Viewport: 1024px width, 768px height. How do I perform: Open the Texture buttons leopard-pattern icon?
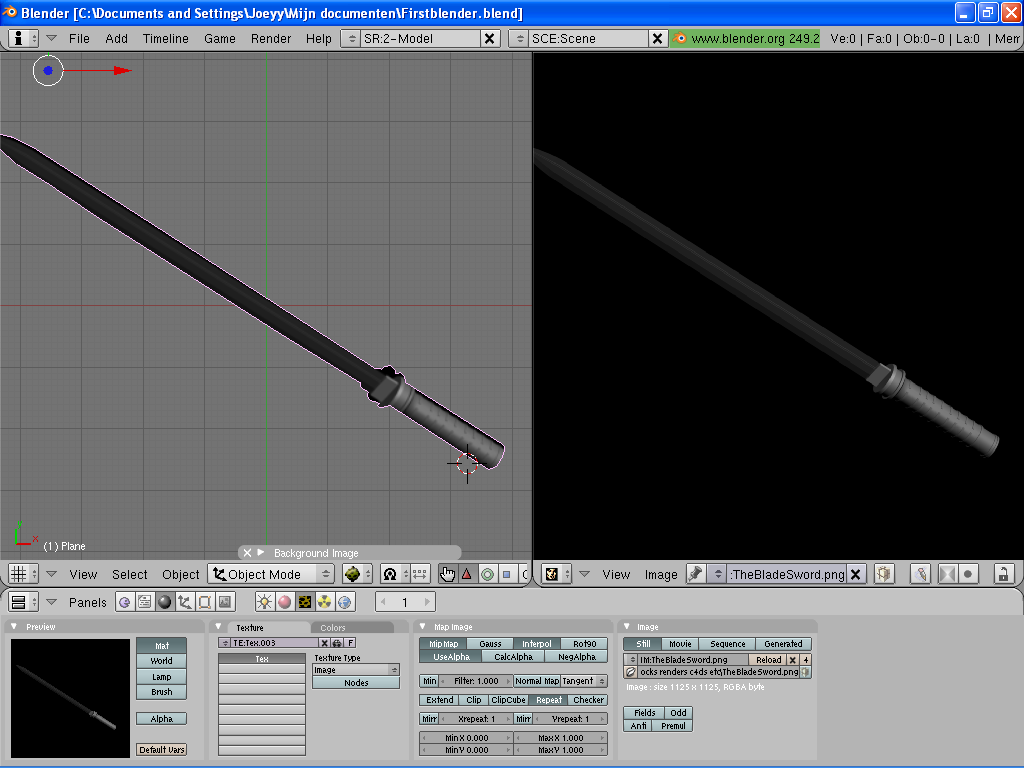pos(305,602)
